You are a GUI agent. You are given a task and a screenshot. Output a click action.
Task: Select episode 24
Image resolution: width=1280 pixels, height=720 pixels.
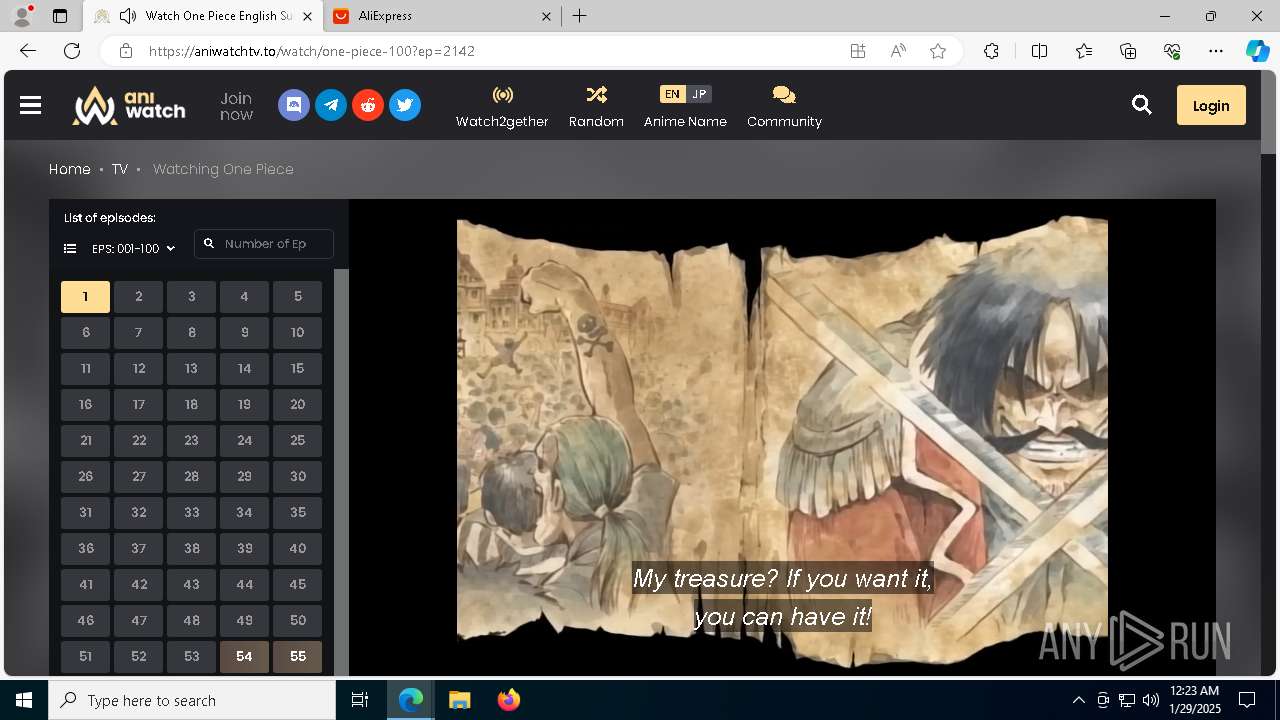244,441
